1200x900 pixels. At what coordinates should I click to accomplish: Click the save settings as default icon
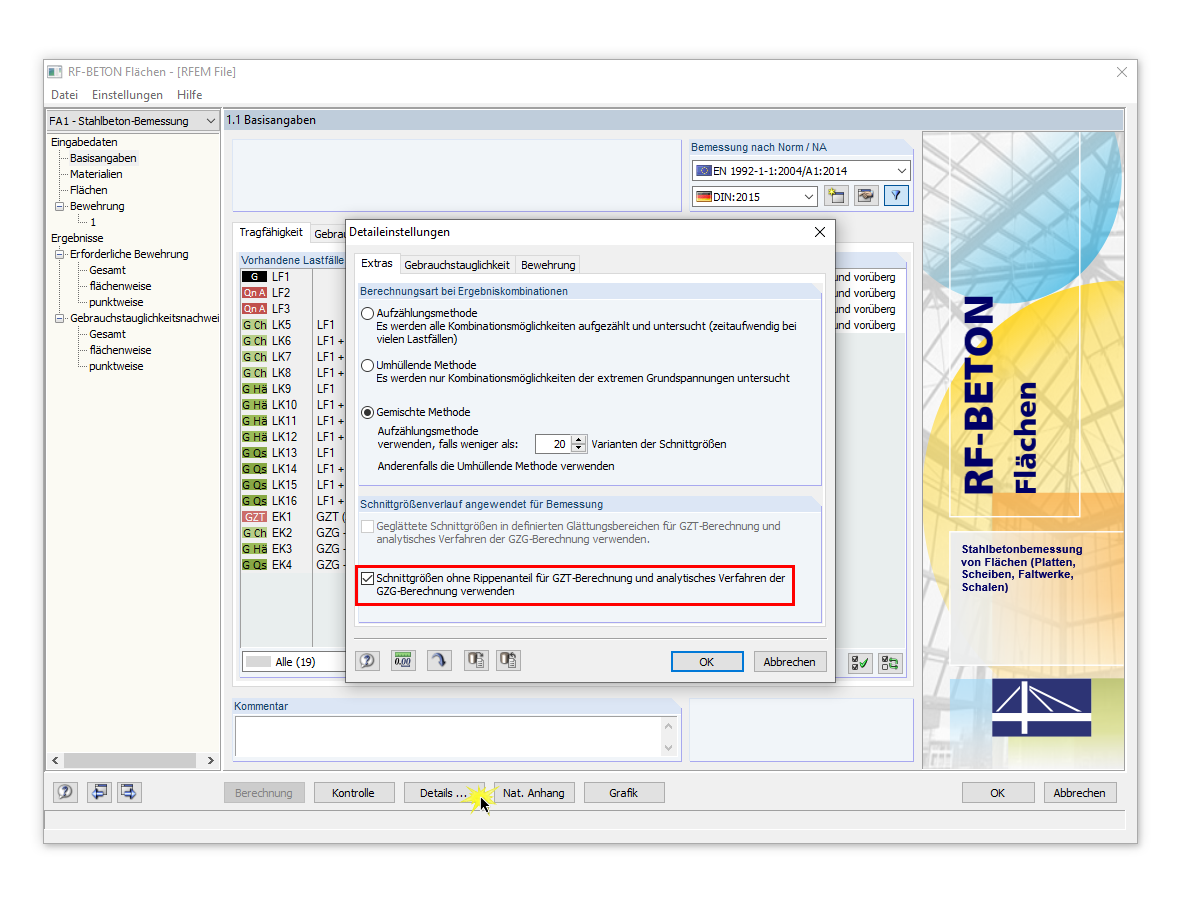tap(508, 661)
